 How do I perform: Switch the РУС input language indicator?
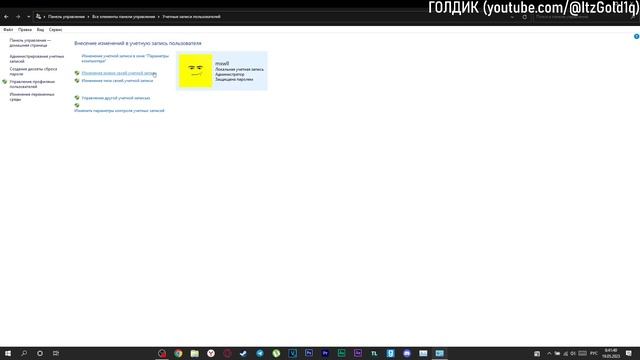click(594, 353)
